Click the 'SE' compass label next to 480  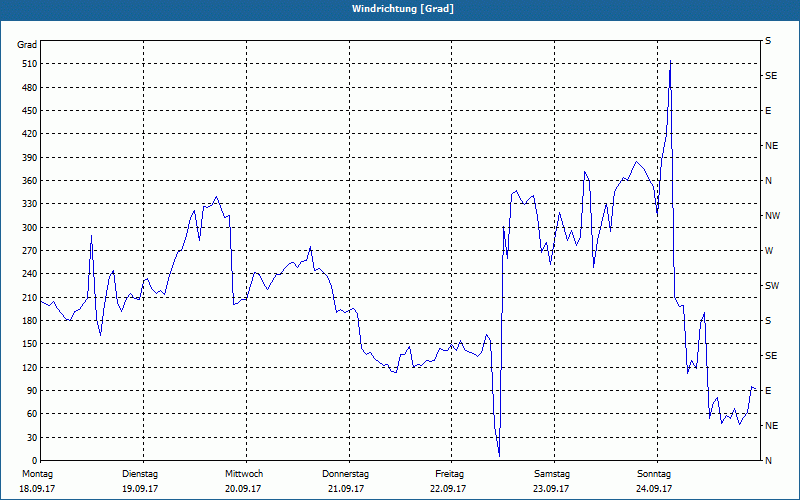771,76
